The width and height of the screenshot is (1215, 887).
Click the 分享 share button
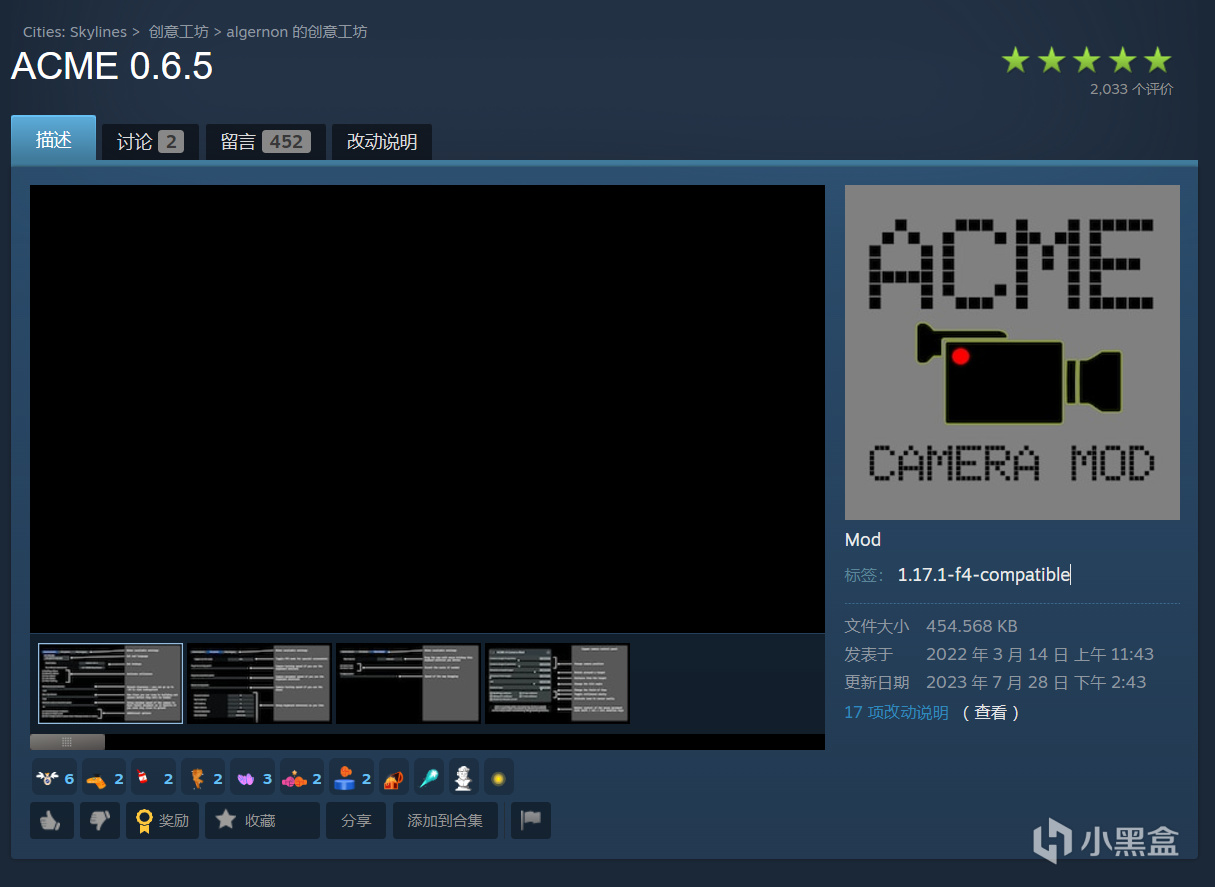356,820
